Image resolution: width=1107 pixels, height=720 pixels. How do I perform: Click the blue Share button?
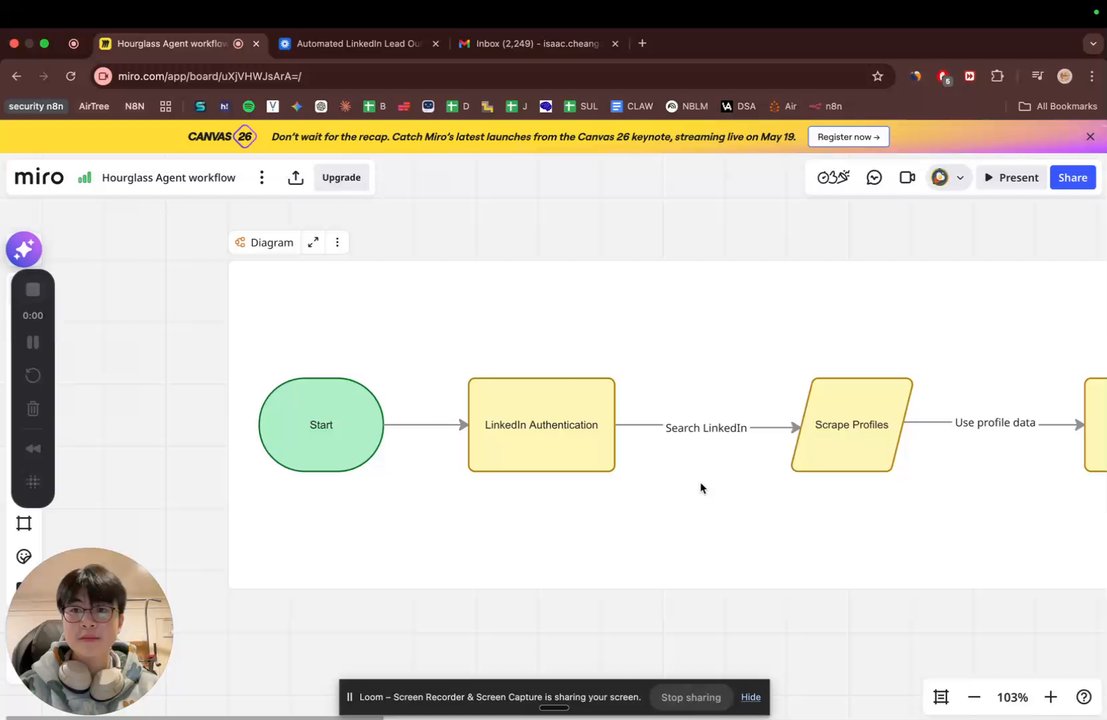(1072, 177)
